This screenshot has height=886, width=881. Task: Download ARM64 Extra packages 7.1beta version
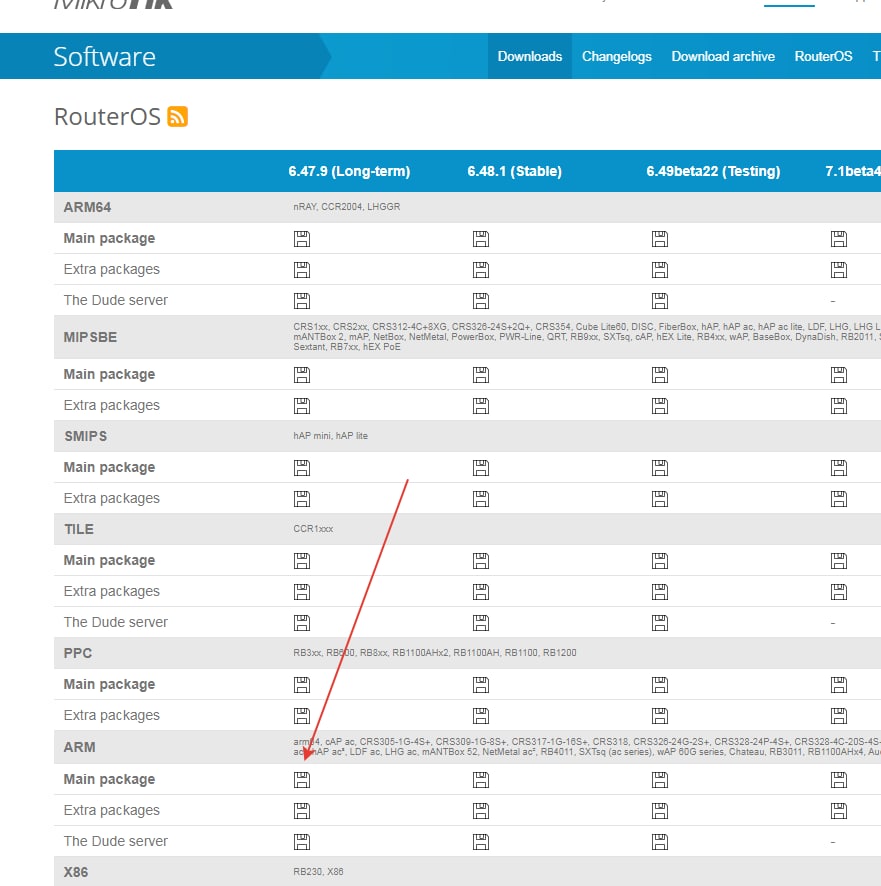pos(839,270)
